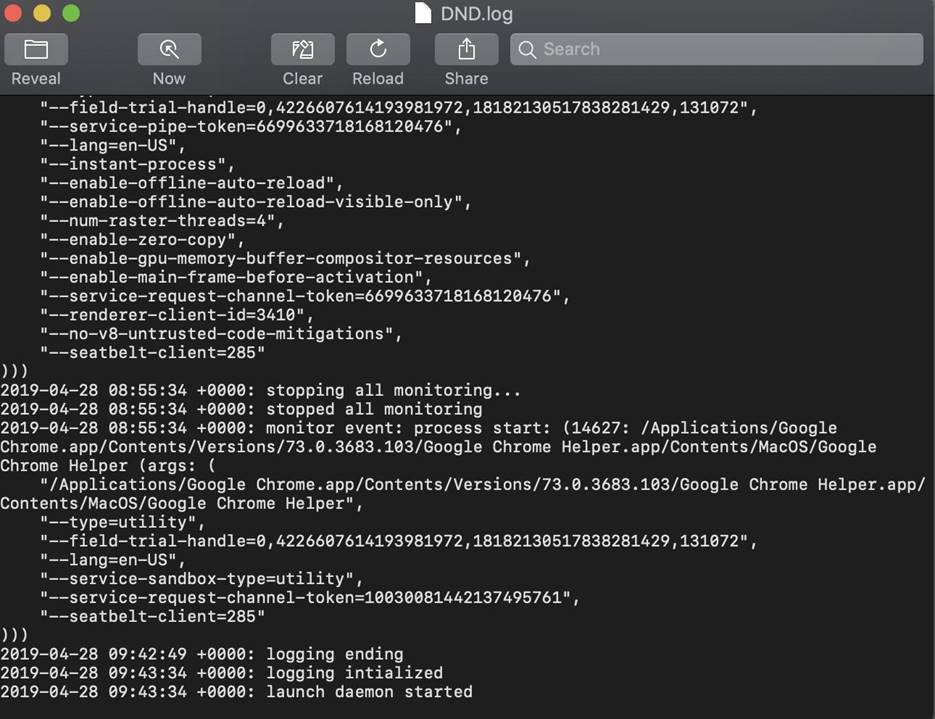Click the "--renderer-client-id=3410" argument line
The image size is (935, 719).
pyautogui.click(x=178, y=315)
